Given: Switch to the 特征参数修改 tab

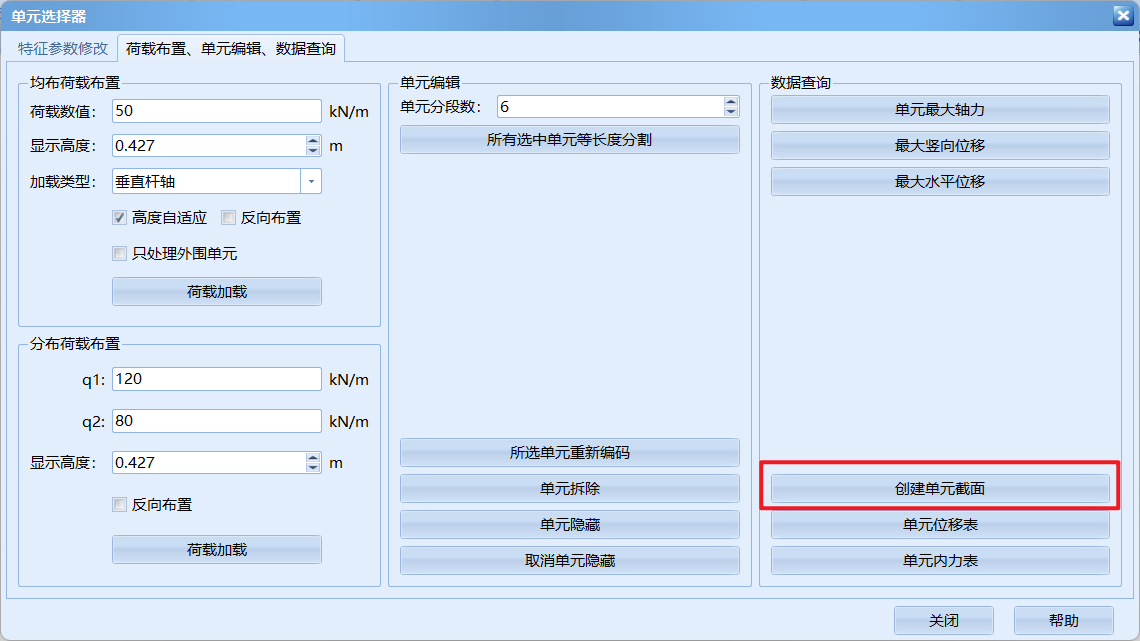Looking at the screenshot, I should tap(63, 48).
